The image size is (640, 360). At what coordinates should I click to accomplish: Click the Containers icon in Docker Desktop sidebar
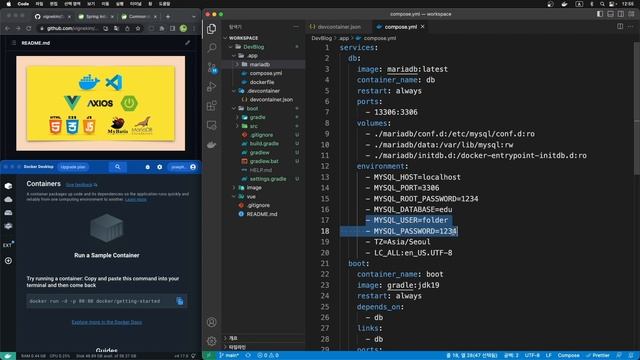tap(8, 186)
